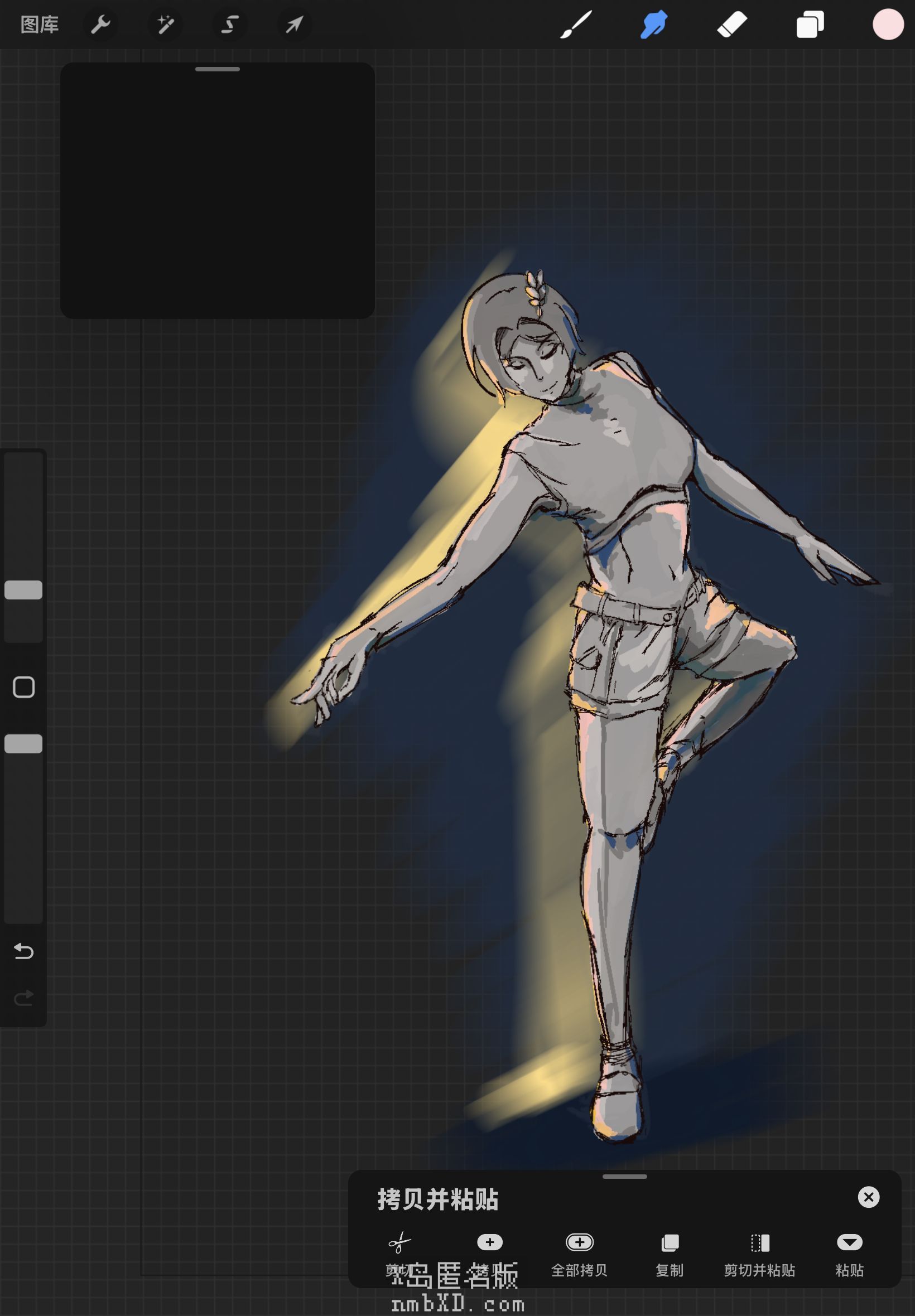This screenshot has height=1316, width=915.
Task: Tap the square modify button in sidebar
Action: (23, 687)
